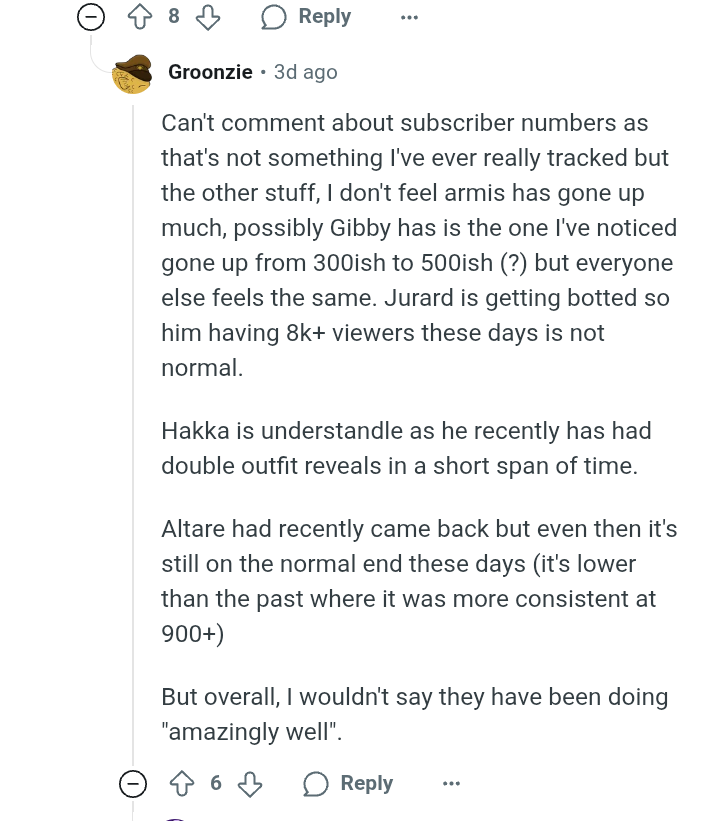Image resolution: width=720 pixels, height=821 pixels.
Task: Click Groonzie's profile avatar
Action: [x=132, y=74]
